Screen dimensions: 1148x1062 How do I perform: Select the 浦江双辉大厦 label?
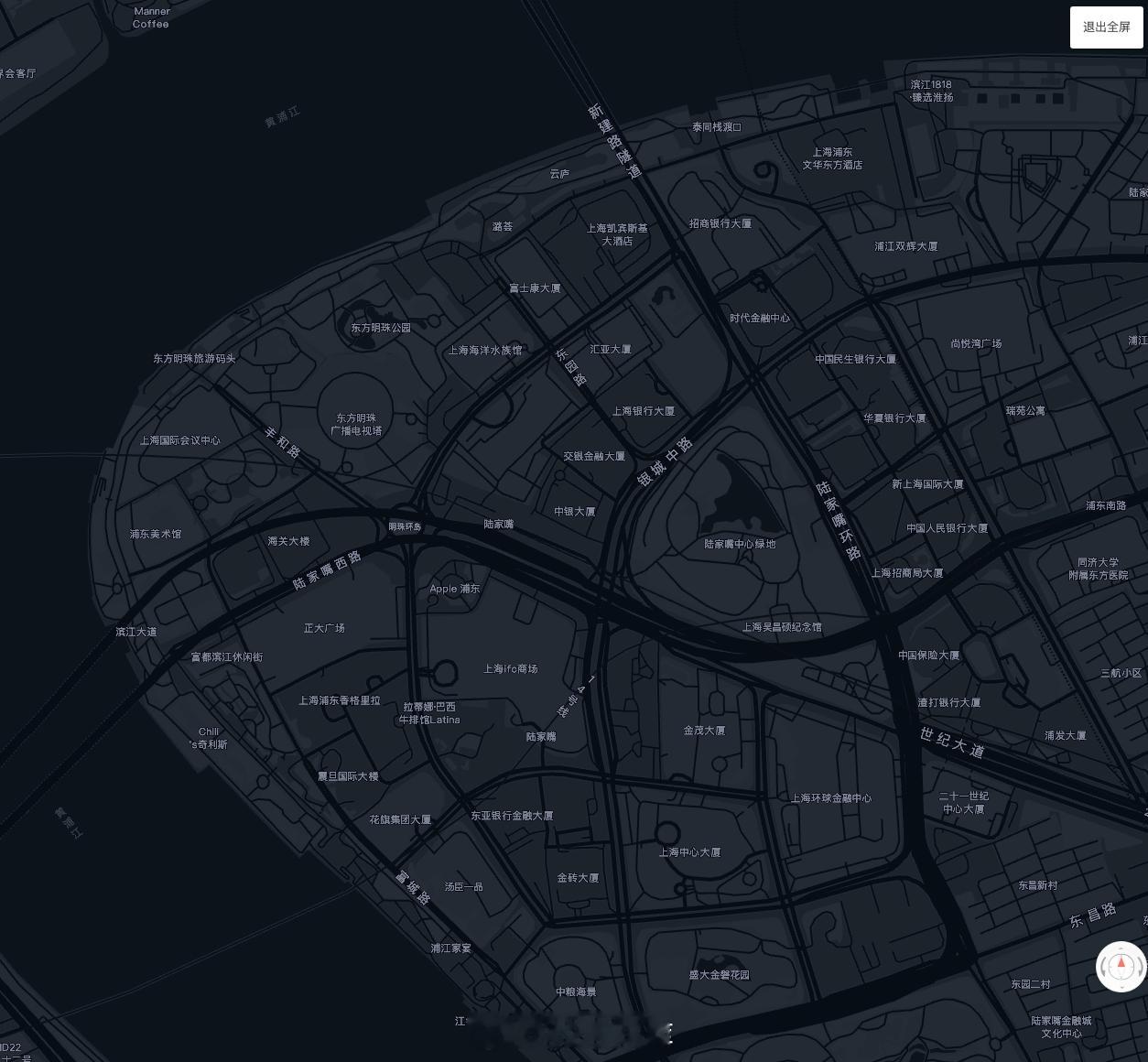(x=905, y=246)
